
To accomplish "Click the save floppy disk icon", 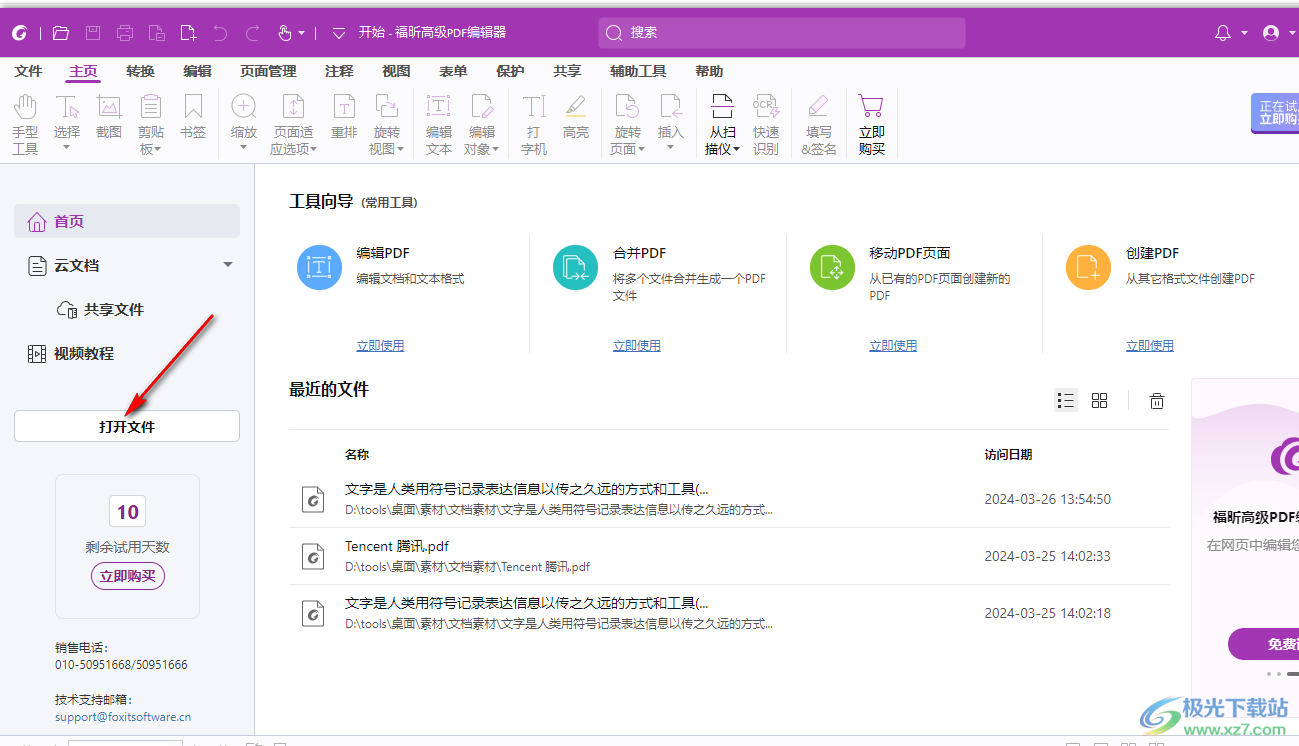I will coord(93,33).
